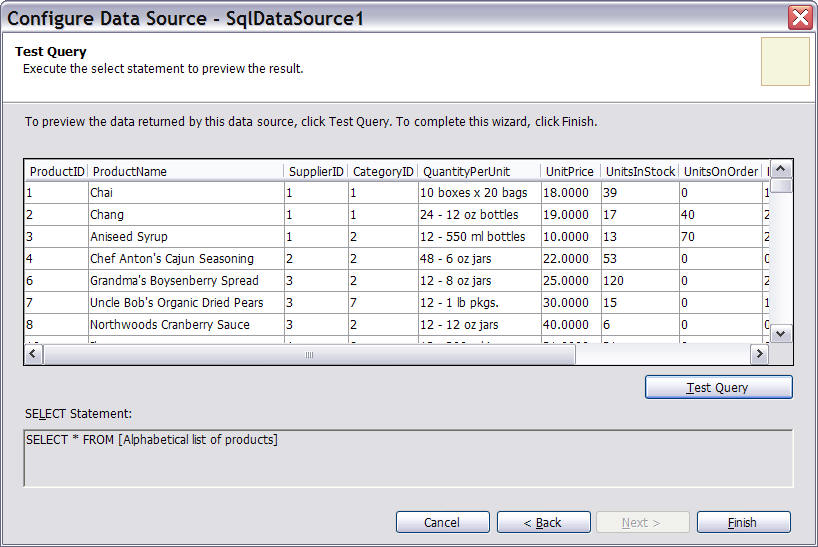This screenshot has width=818, height=547.
Task: Close the Configure Data Source dialog
Action: click(800, 17)
